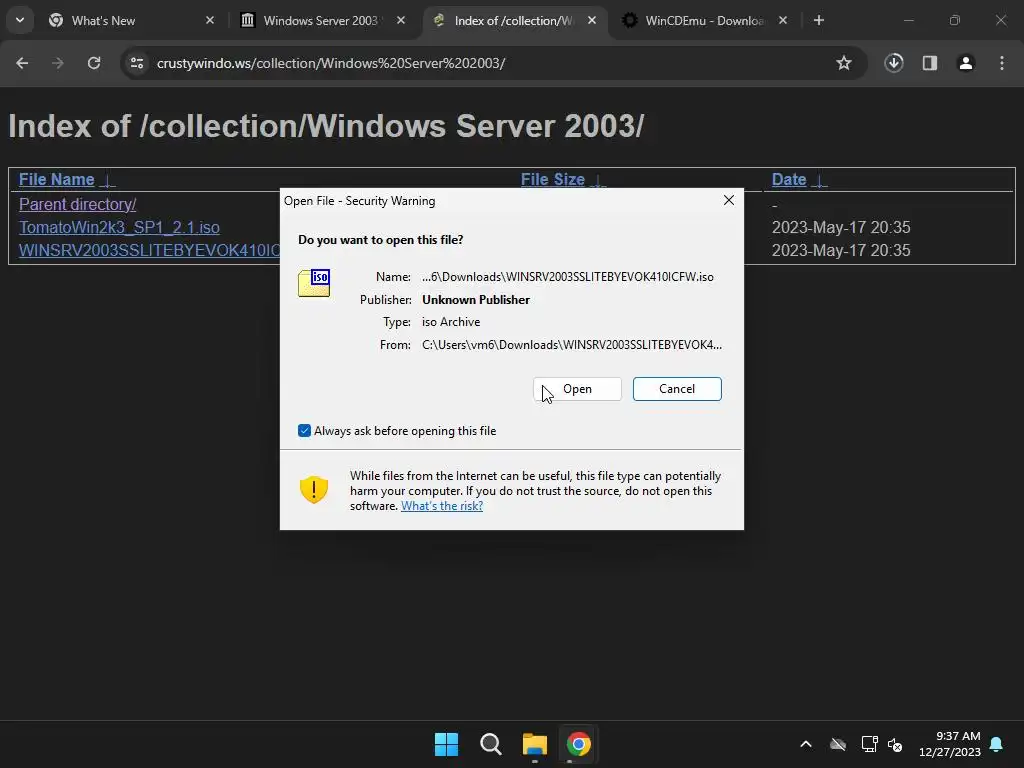View site information icon in address bar

137,63
